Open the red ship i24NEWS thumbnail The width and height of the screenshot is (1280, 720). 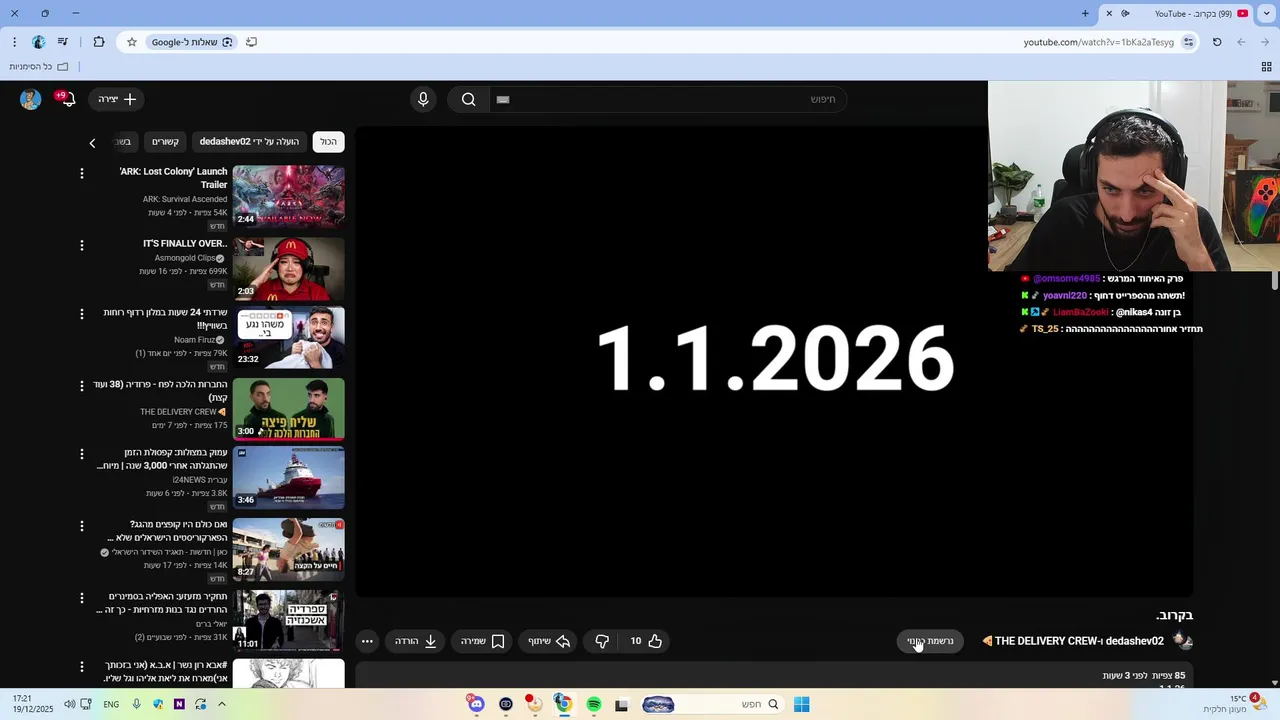click(289, 477)
